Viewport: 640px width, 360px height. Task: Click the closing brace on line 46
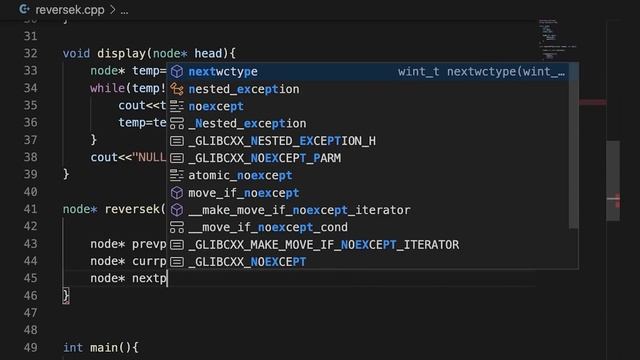[x=66, y=296]
